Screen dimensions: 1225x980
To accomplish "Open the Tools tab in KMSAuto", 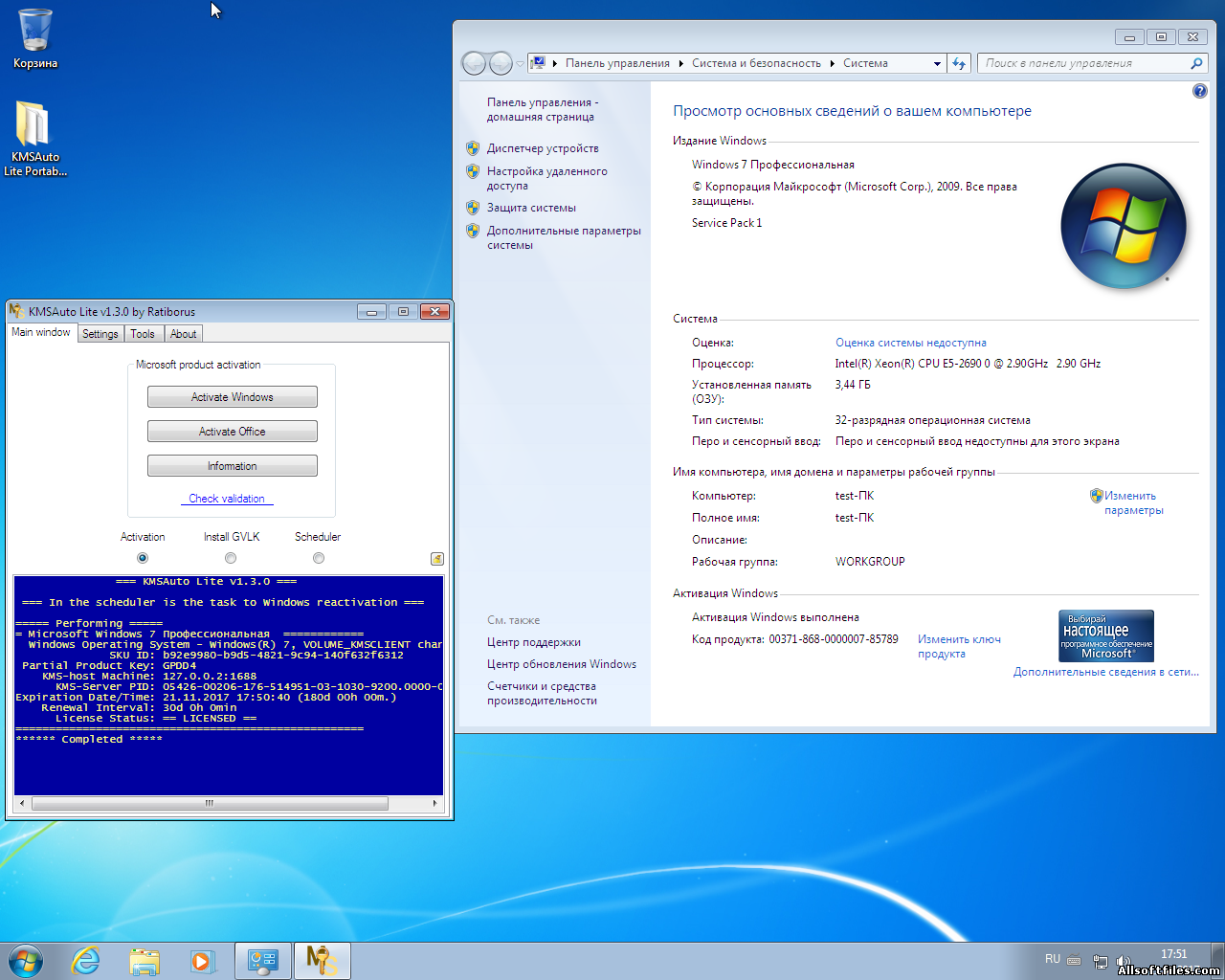I will pos(143,334).
